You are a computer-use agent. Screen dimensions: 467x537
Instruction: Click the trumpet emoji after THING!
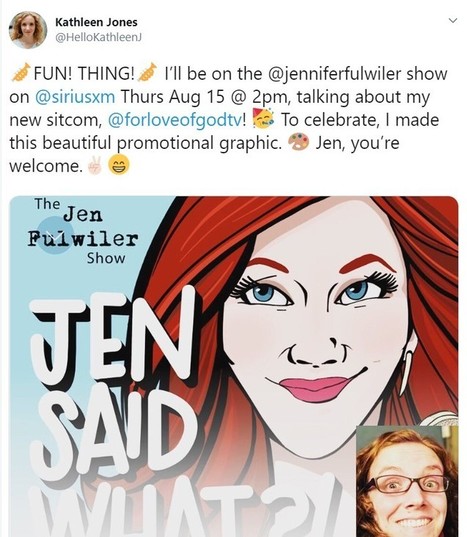click(147, 73)
